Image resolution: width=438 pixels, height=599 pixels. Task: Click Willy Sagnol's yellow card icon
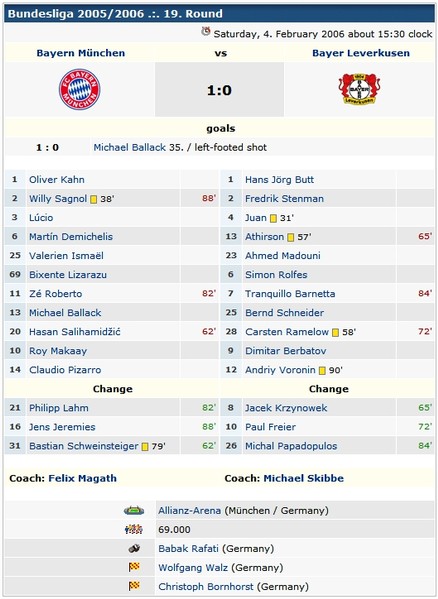[94, 199]
